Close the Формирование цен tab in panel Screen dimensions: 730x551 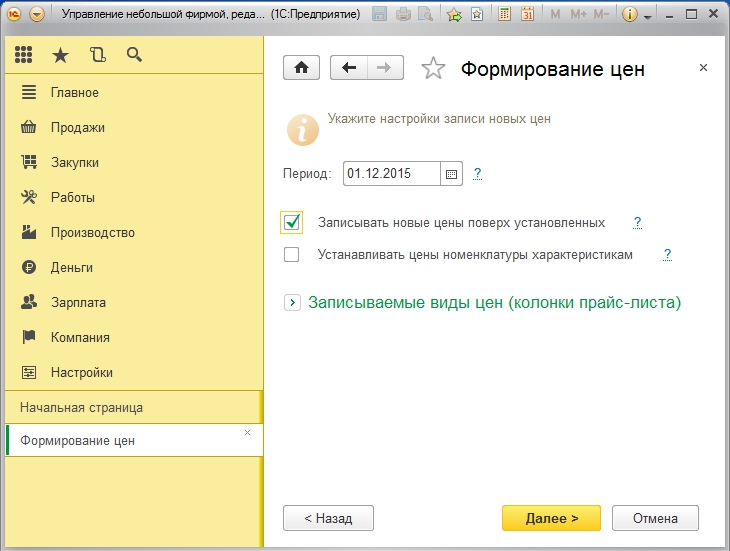pyautogui.click(x=247, y=432)
